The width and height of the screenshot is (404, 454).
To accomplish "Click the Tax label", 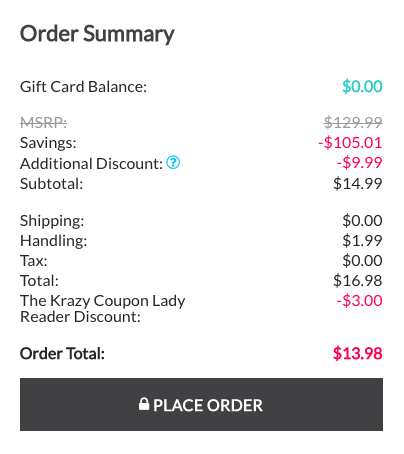I will (x=34, y=261).
